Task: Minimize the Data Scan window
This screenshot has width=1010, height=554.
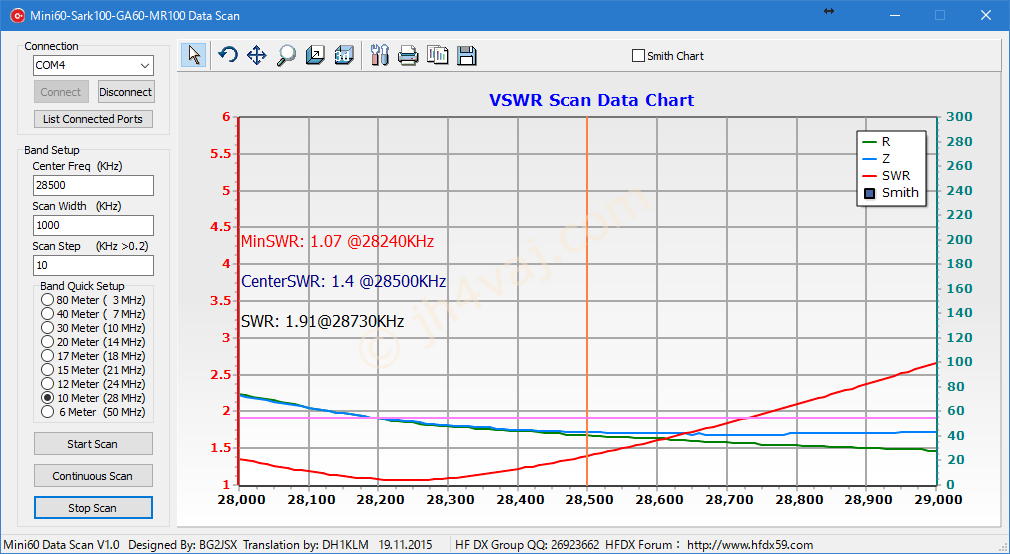Action: point(895,15)
